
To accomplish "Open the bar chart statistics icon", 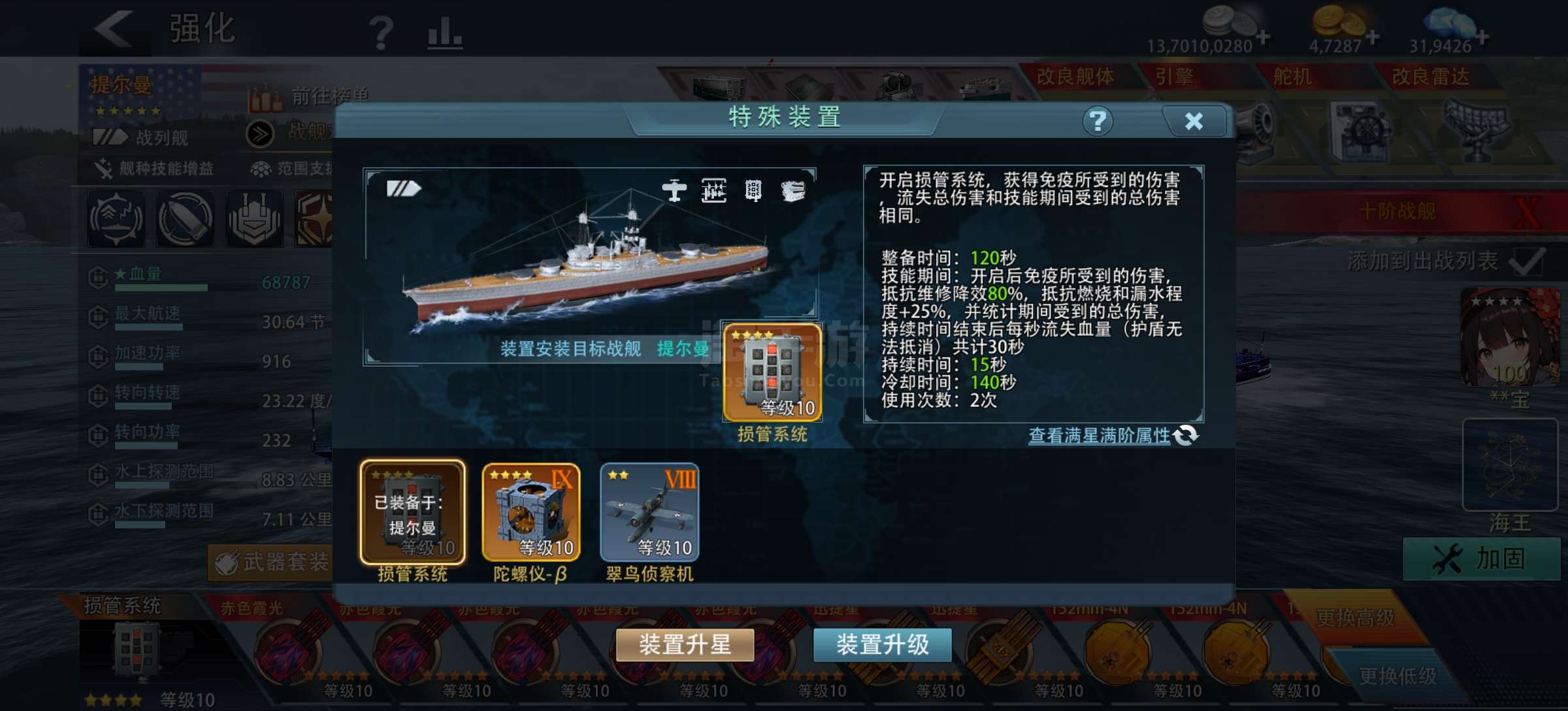I will point(445,33).
